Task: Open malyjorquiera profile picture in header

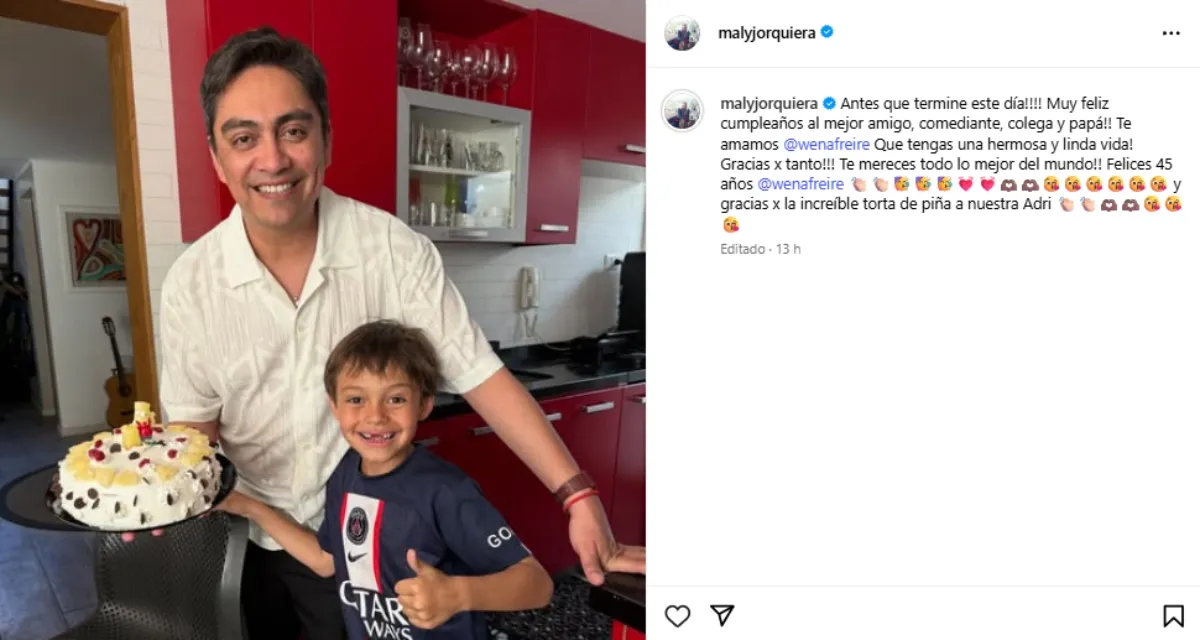Action: point(682,33)
